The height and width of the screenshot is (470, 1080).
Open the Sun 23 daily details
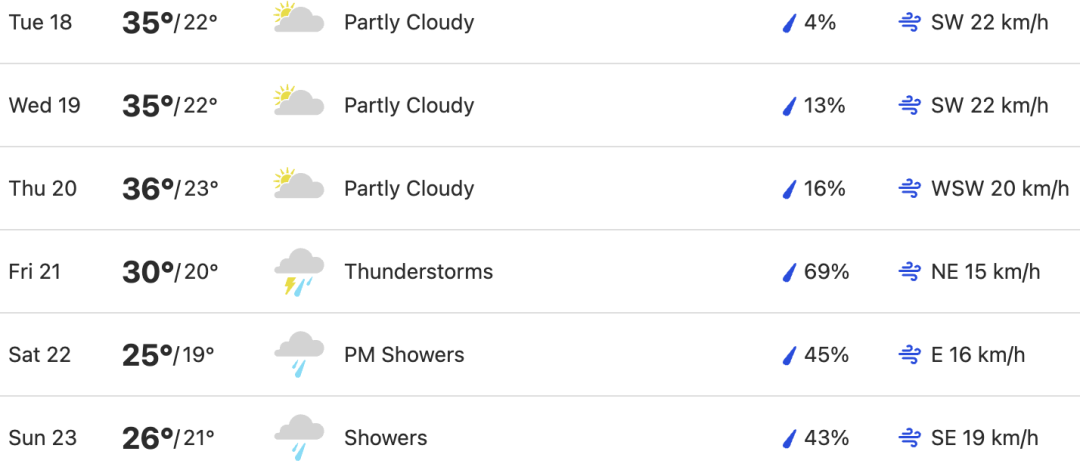(x=540, y=438)
